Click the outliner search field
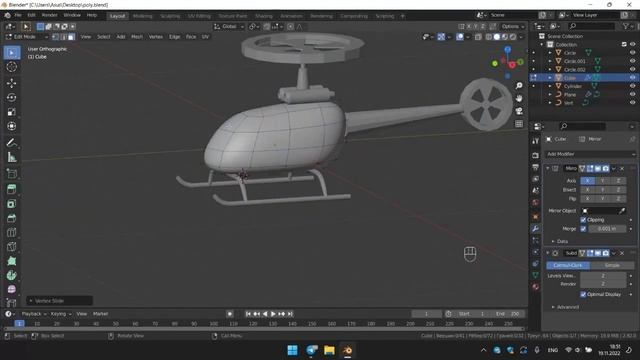The width and height of the screenshot is (640, 360). pyautogui.click(x=591, y=26)
